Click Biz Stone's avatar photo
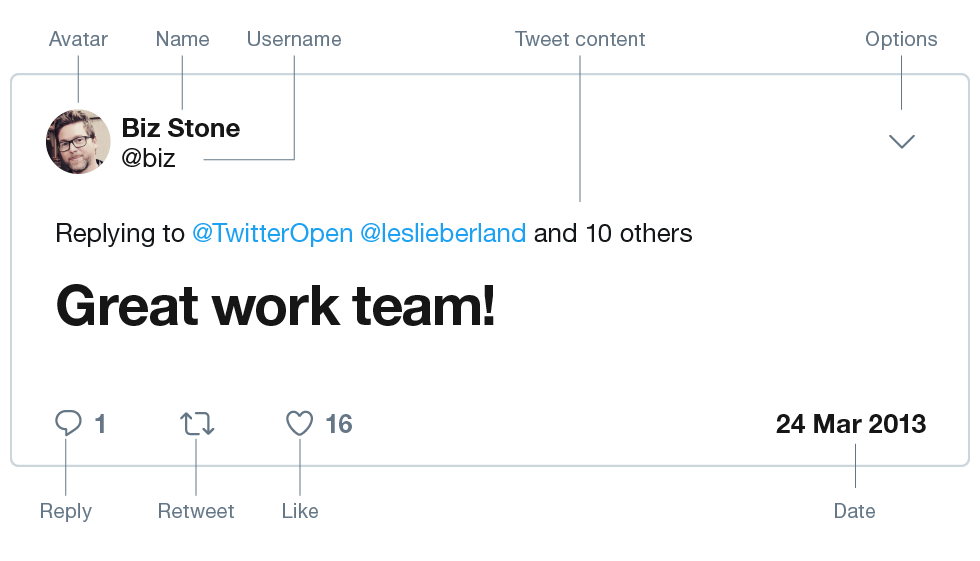This screenshot has height=561, width=980. point(78,142)
